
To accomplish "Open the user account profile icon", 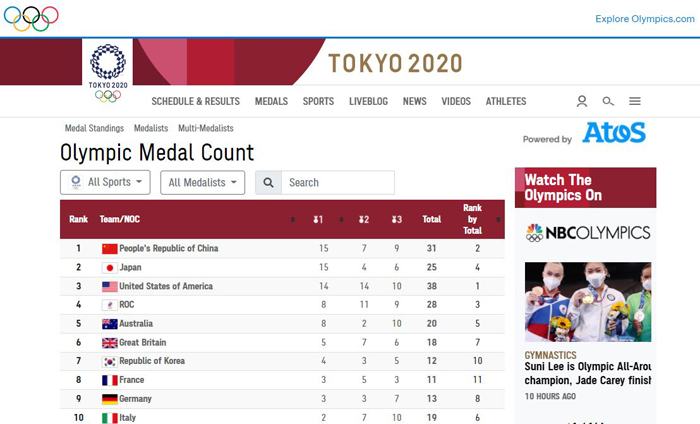I will coord(582,101).
